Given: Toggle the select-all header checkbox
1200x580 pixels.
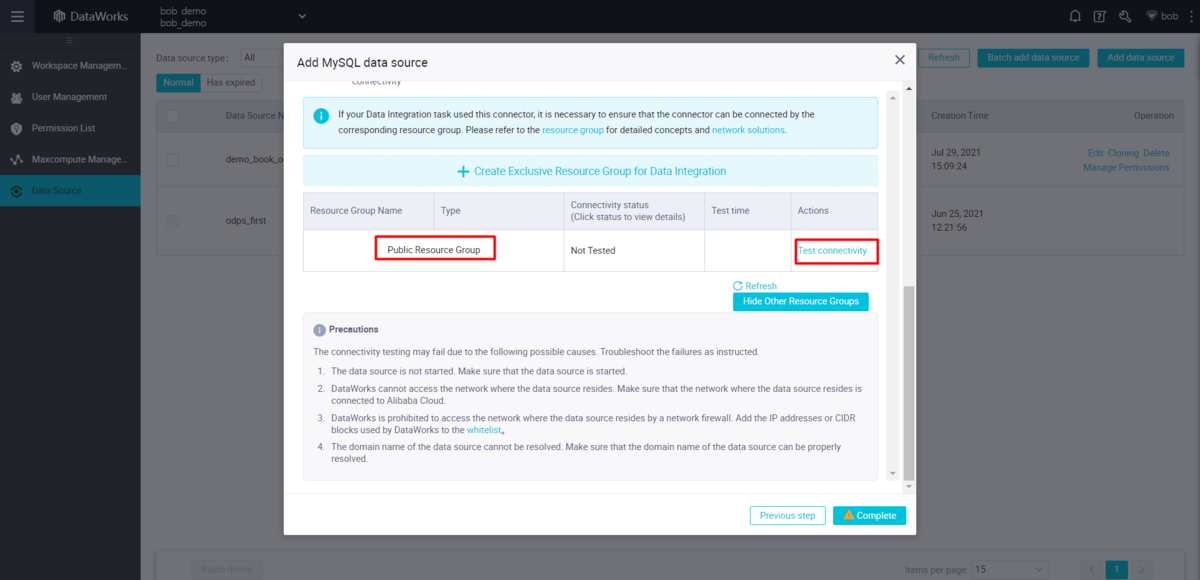Looking at the screenshot, I should coord(173,116).
